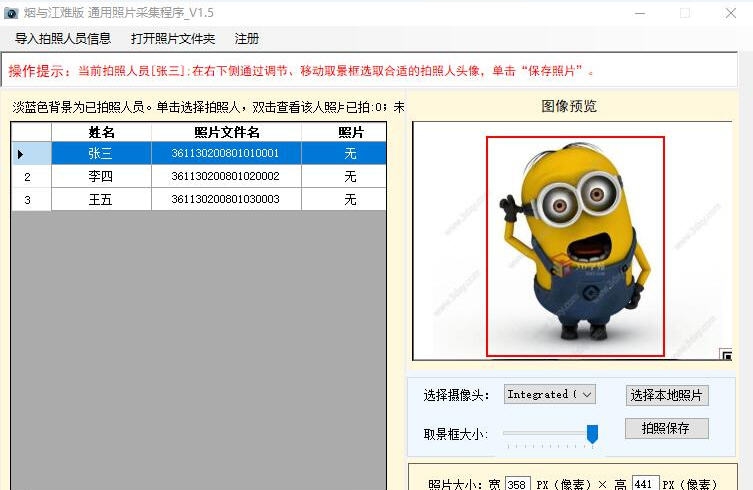
Task: Click the red crop frame in image preview
Action: pos(575,246)
